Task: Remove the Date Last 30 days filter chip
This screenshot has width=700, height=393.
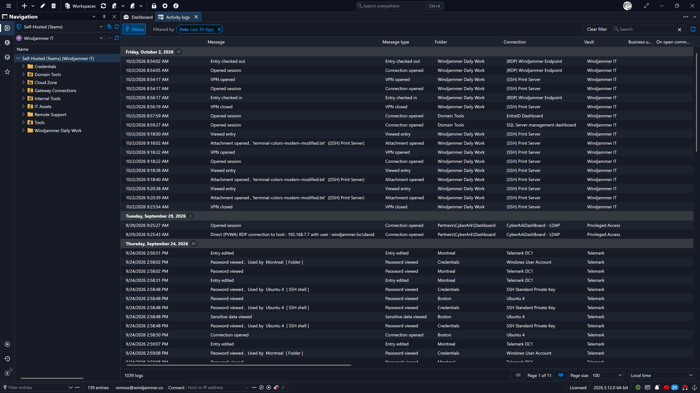Action: pos(219,29)
